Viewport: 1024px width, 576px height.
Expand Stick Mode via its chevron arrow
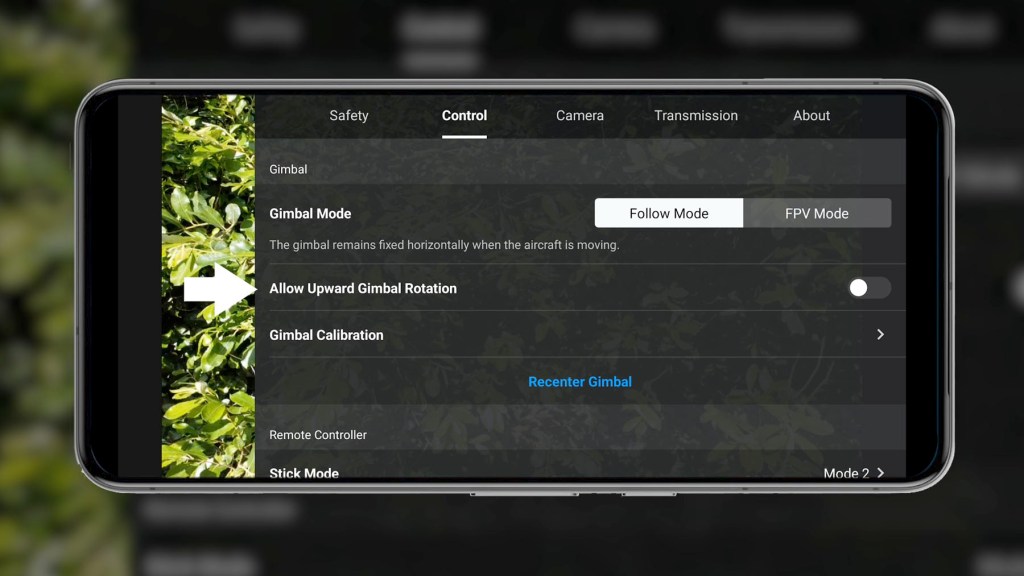(x=881, y=473)
